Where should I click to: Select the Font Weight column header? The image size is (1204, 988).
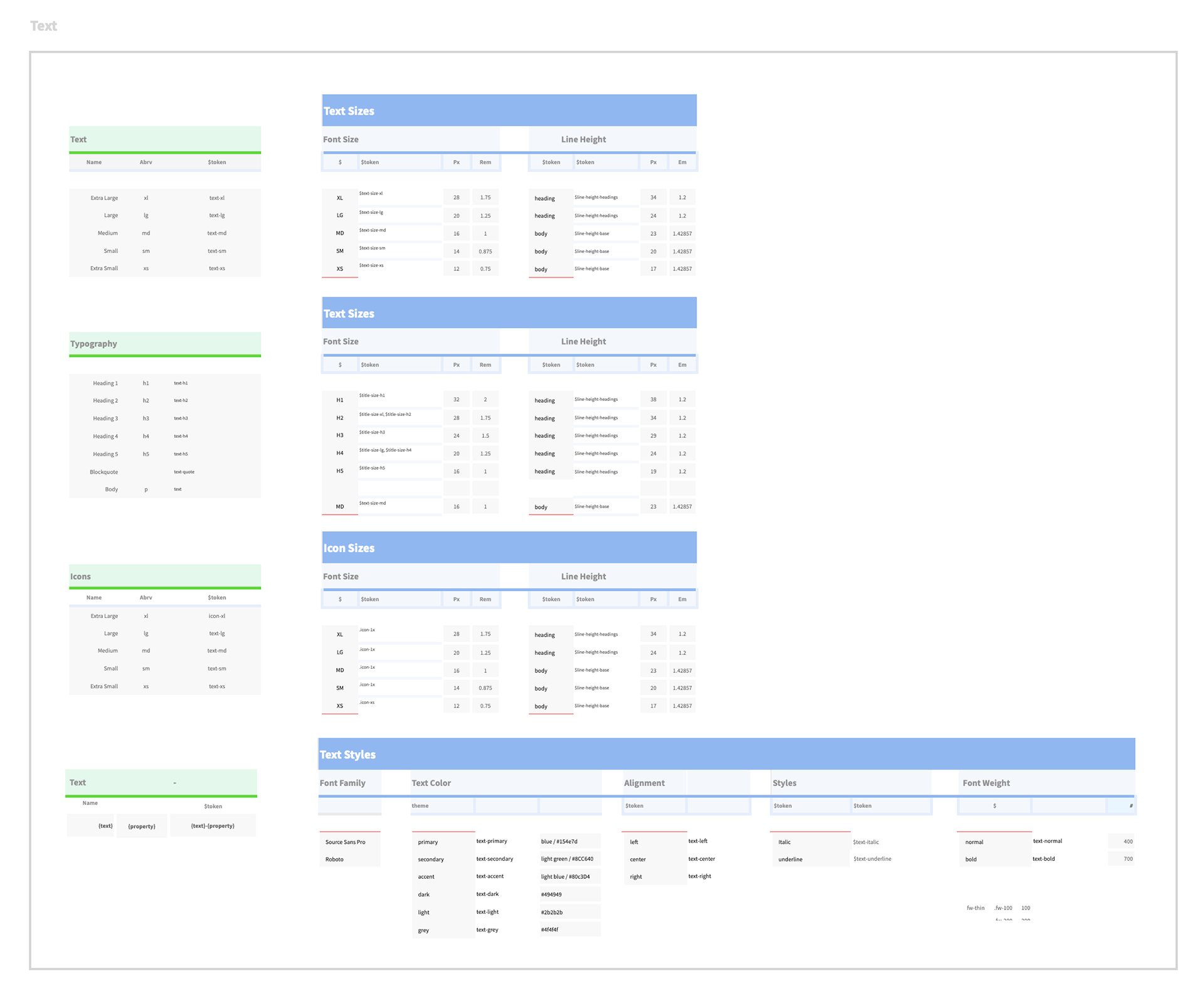[986, 783]
